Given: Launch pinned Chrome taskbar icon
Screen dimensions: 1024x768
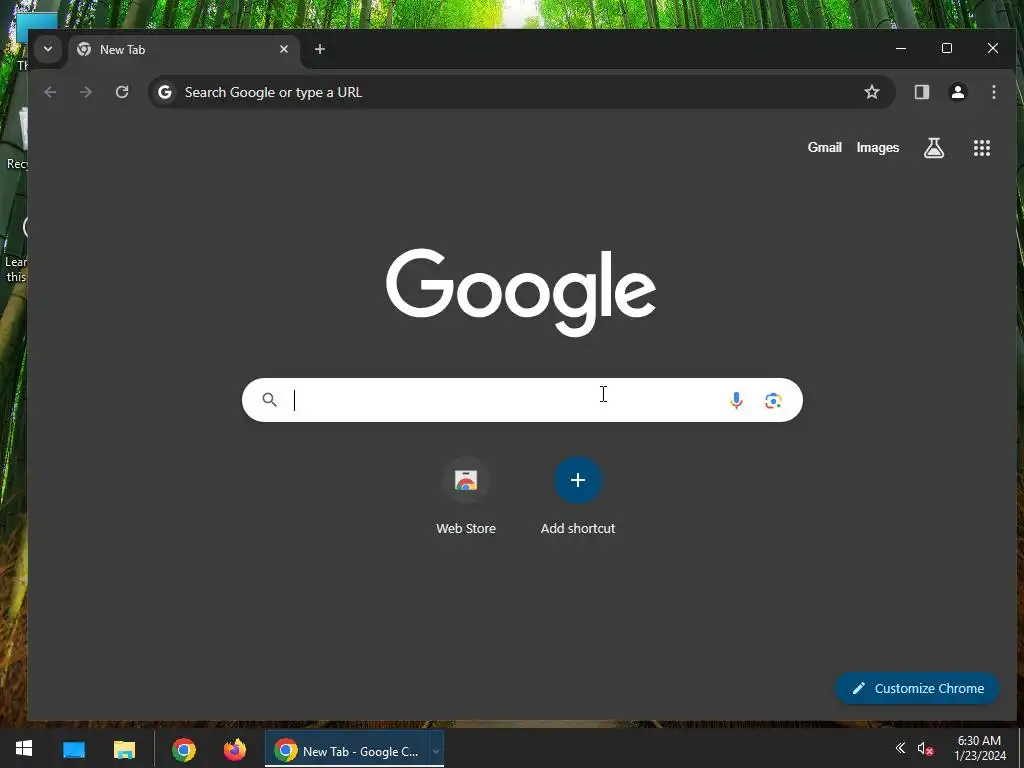Looking at the screenshot, I should (x=184, y=750).
